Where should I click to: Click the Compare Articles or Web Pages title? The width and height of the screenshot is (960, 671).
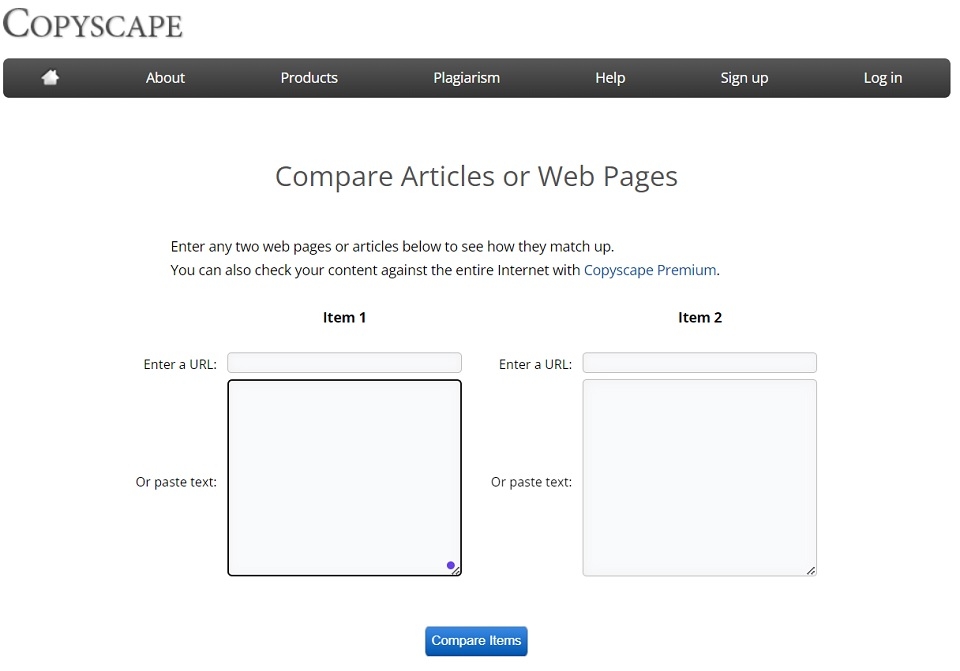click(476, 176)
